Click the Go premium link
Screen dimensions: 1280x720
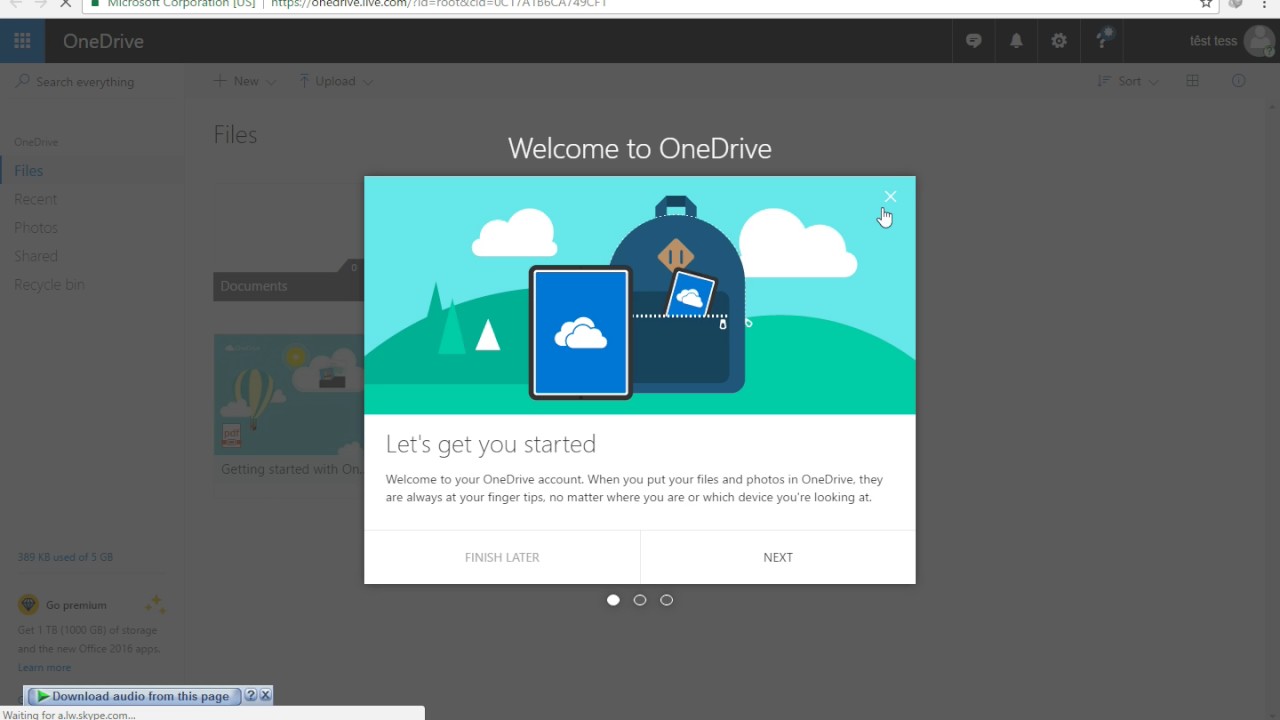pyautogui.click(x=76, y=605)
